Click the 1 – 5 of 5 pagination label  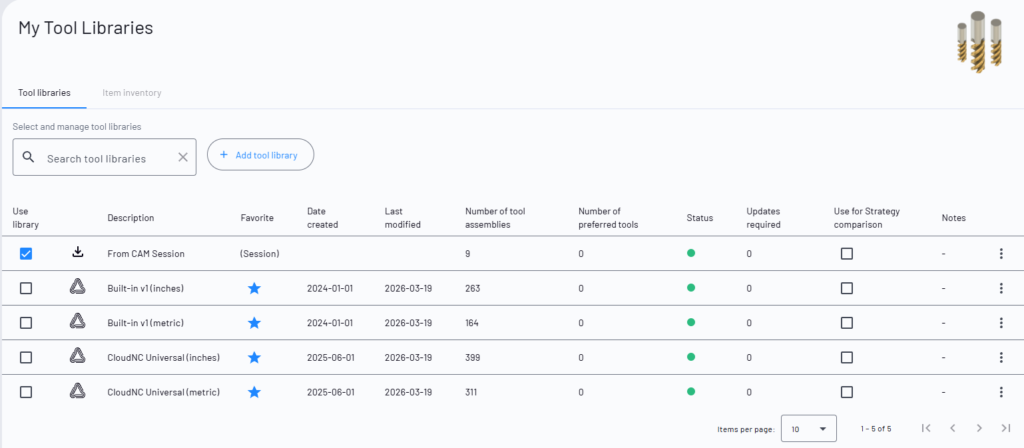click(x=876, y=428)
